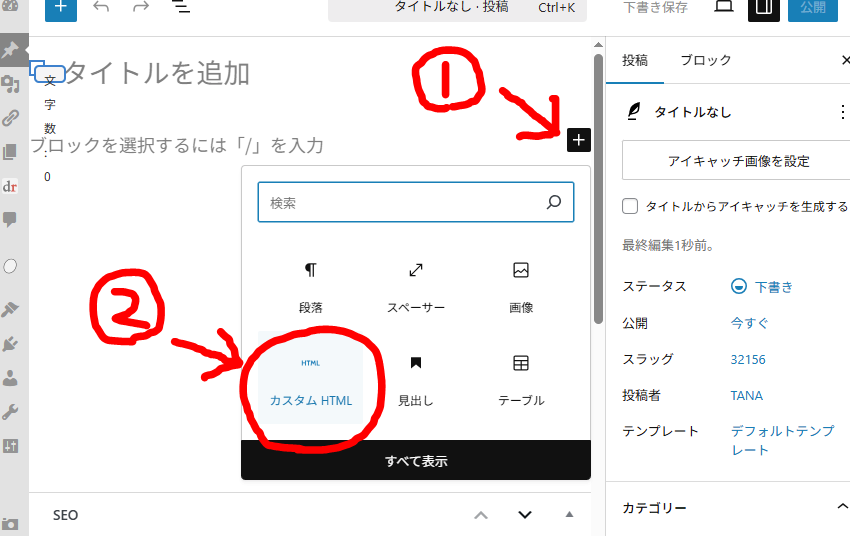Screen dimensions: 850x536
Task: Add an image (画像) block
Action: (x=520, y=287)
